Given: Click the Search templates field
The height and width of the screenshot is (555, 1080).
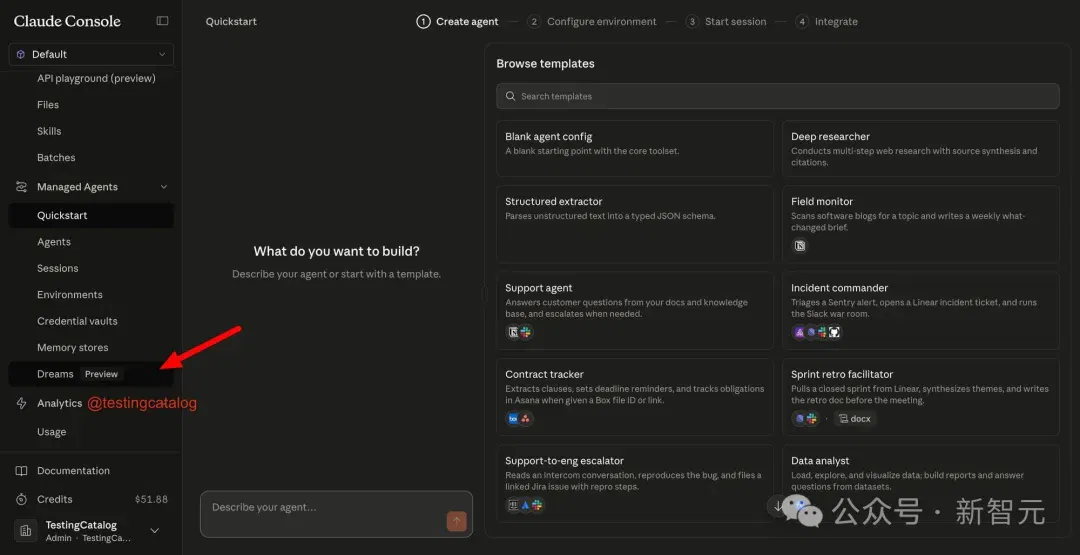Looking at the screenshot, I should 778,96.
